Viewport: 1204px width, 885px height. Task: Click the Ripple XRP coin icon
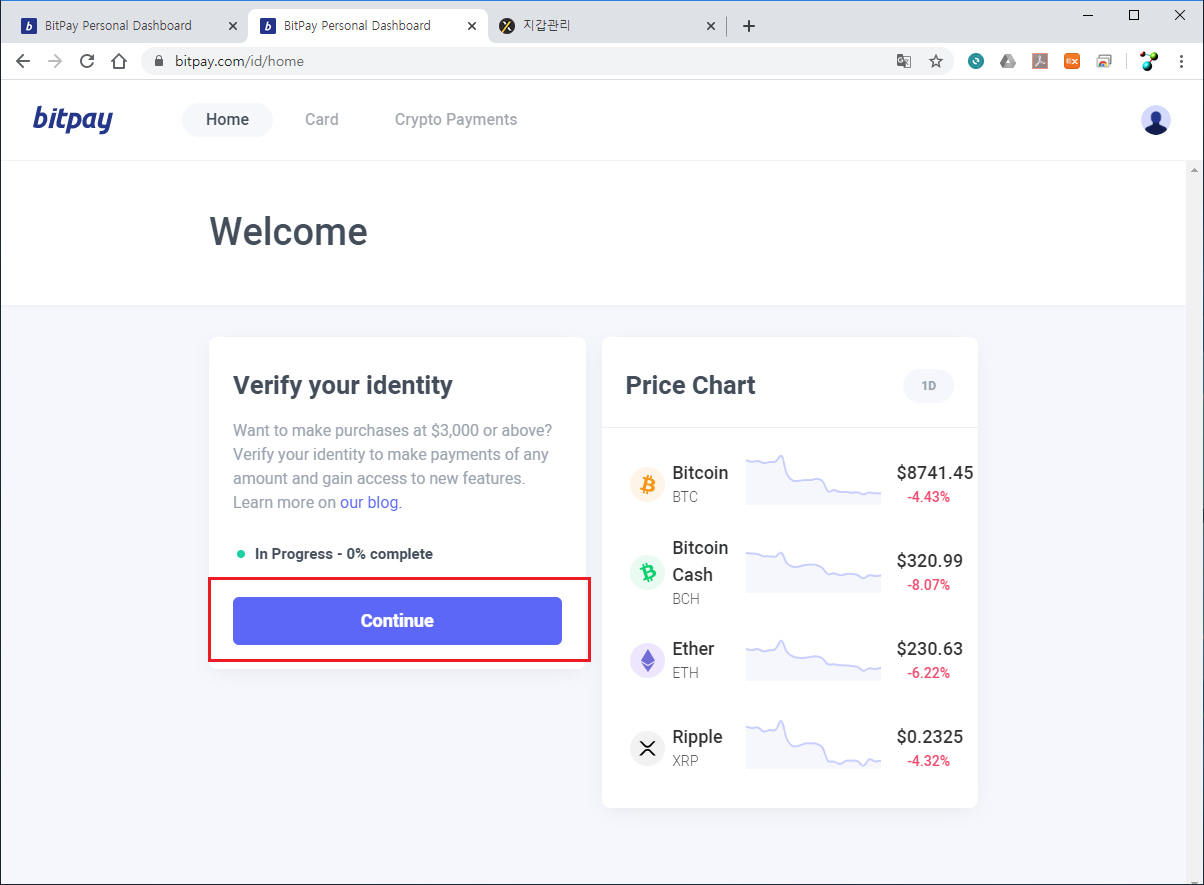tap(647, 749)
